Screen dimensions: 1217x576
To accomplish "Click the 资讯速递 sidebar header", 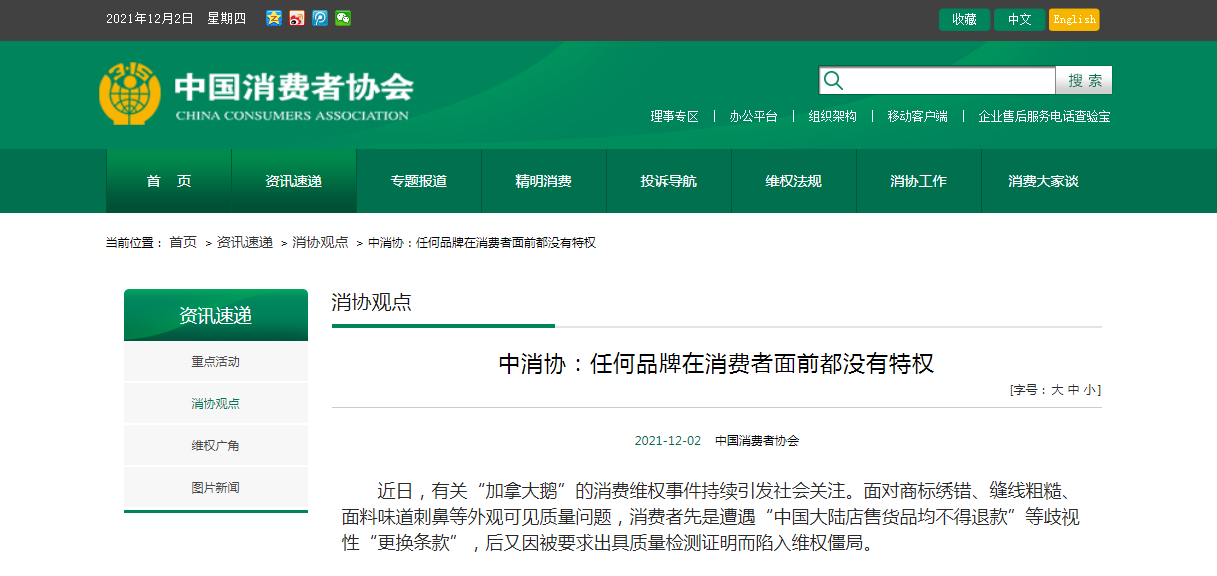I will coord(216,315).
